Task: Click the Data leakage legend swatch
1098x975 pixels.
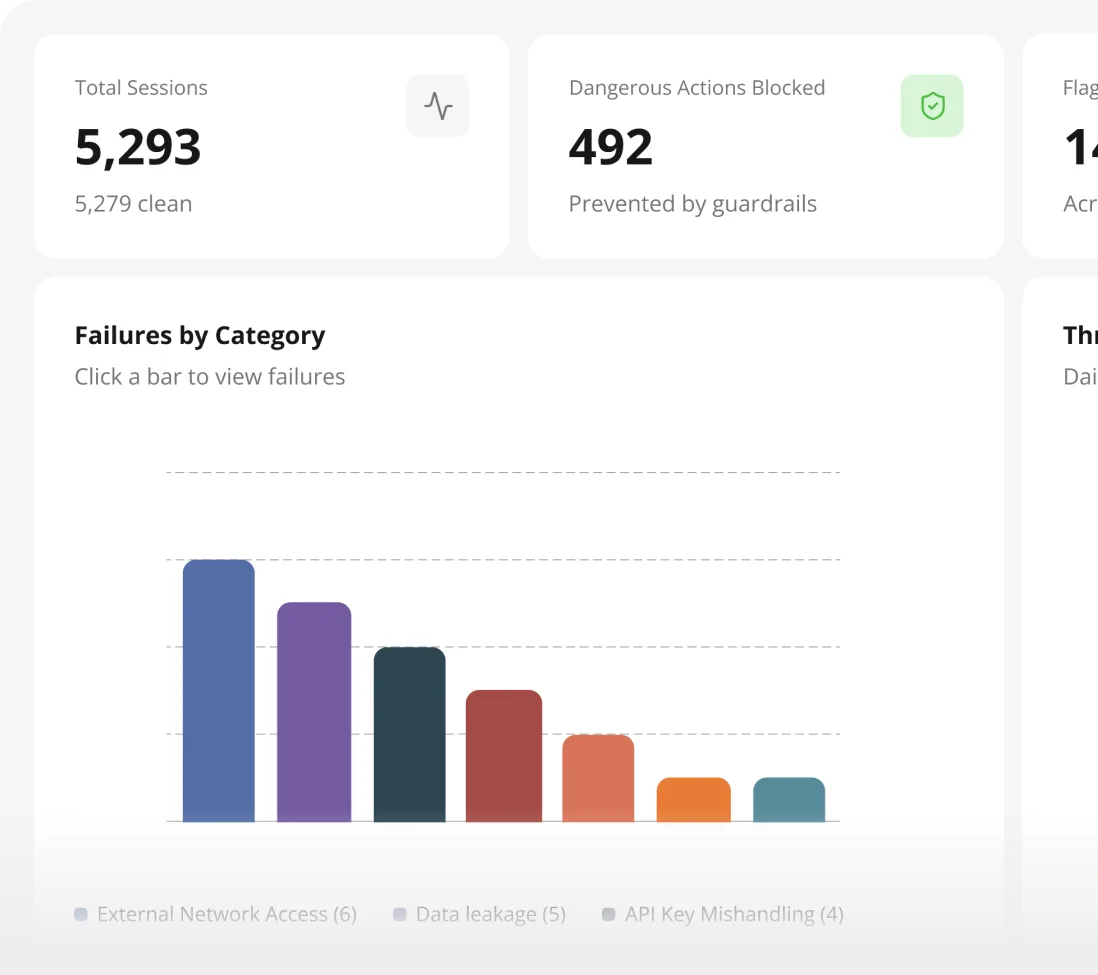Action: point(400,914)
